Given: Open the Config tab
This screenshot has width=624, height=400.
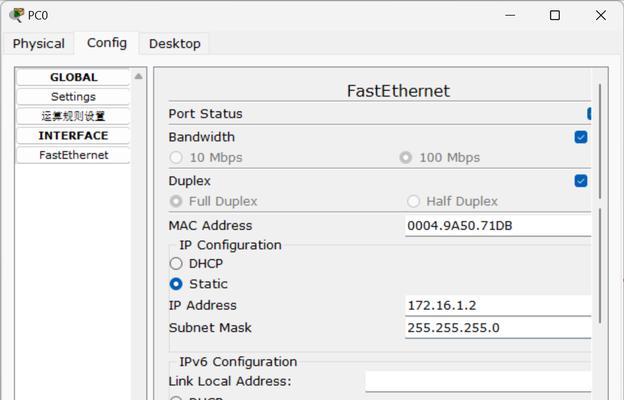Looking at the screenshot, I should tap(107, 43).
